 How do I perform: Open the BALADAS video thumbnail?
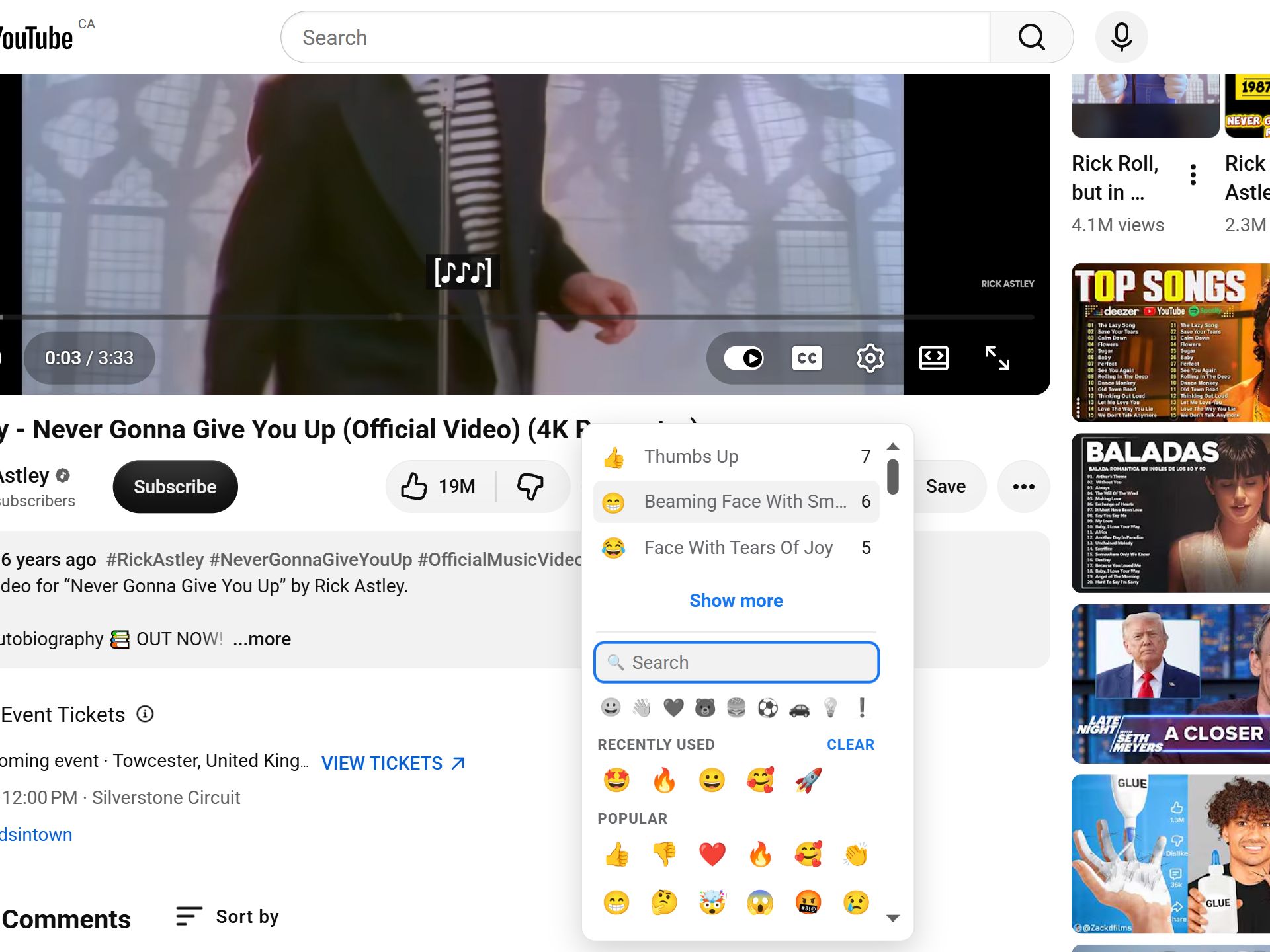pyautogui.click(x=1171, y=513)
